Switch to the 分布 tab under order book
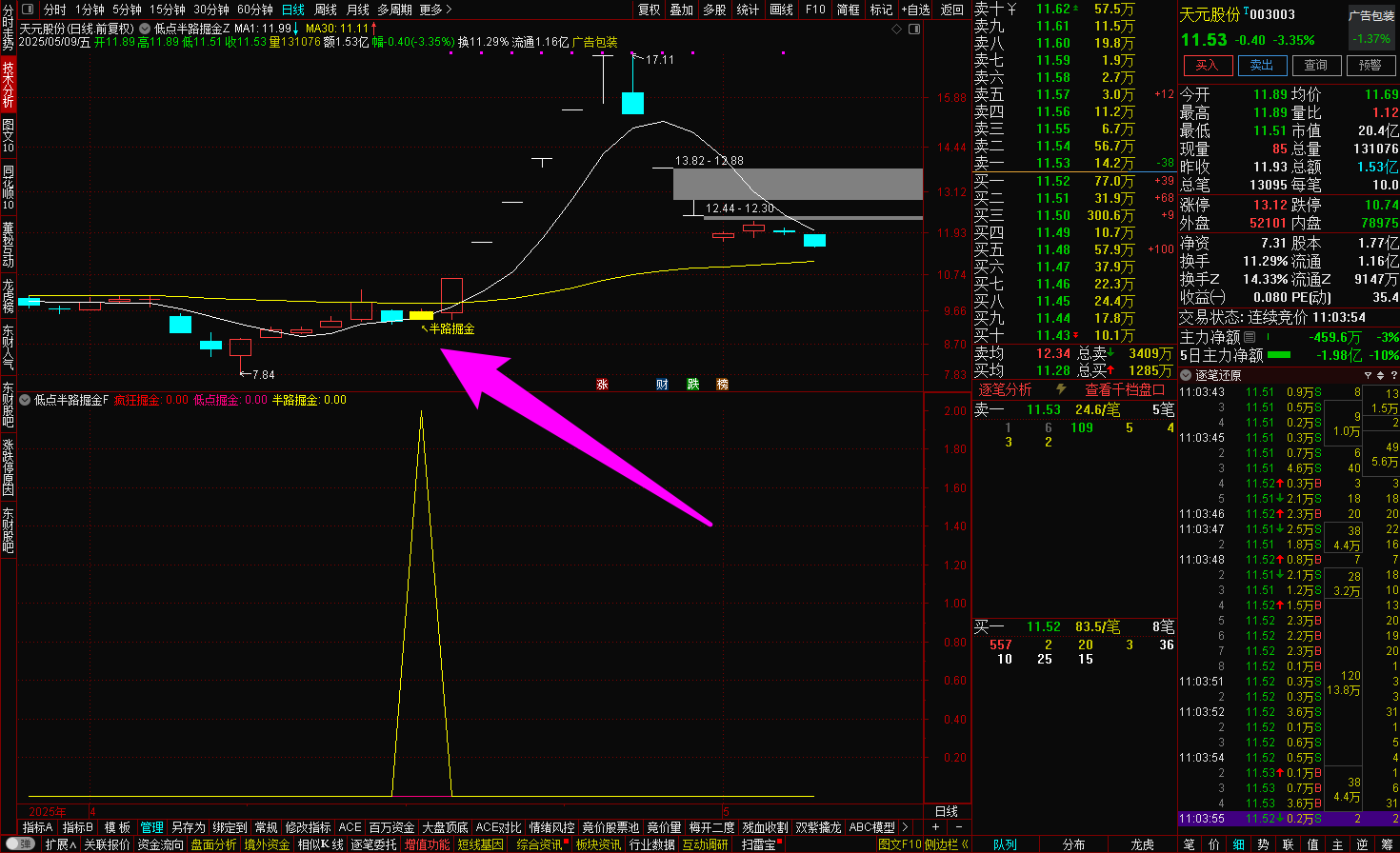This screenshot has height=853, width=1400. point(1073,844)
